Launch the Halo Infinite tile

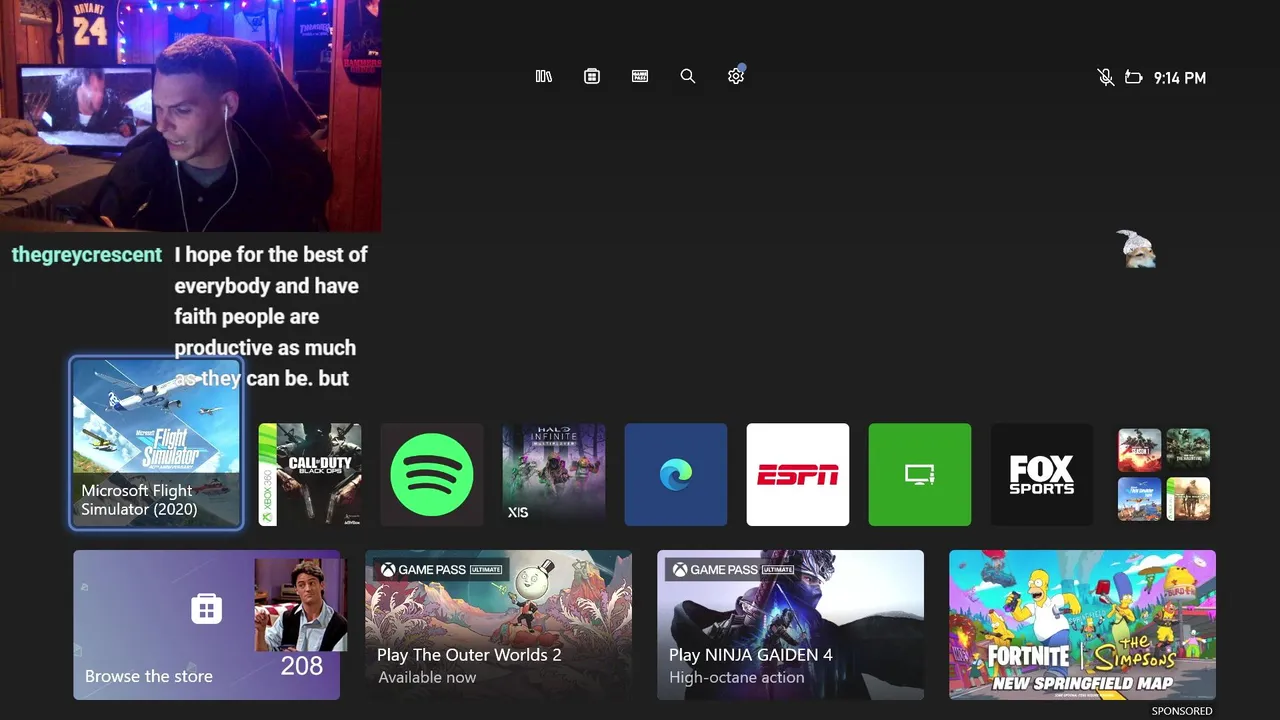coord(554,474)
